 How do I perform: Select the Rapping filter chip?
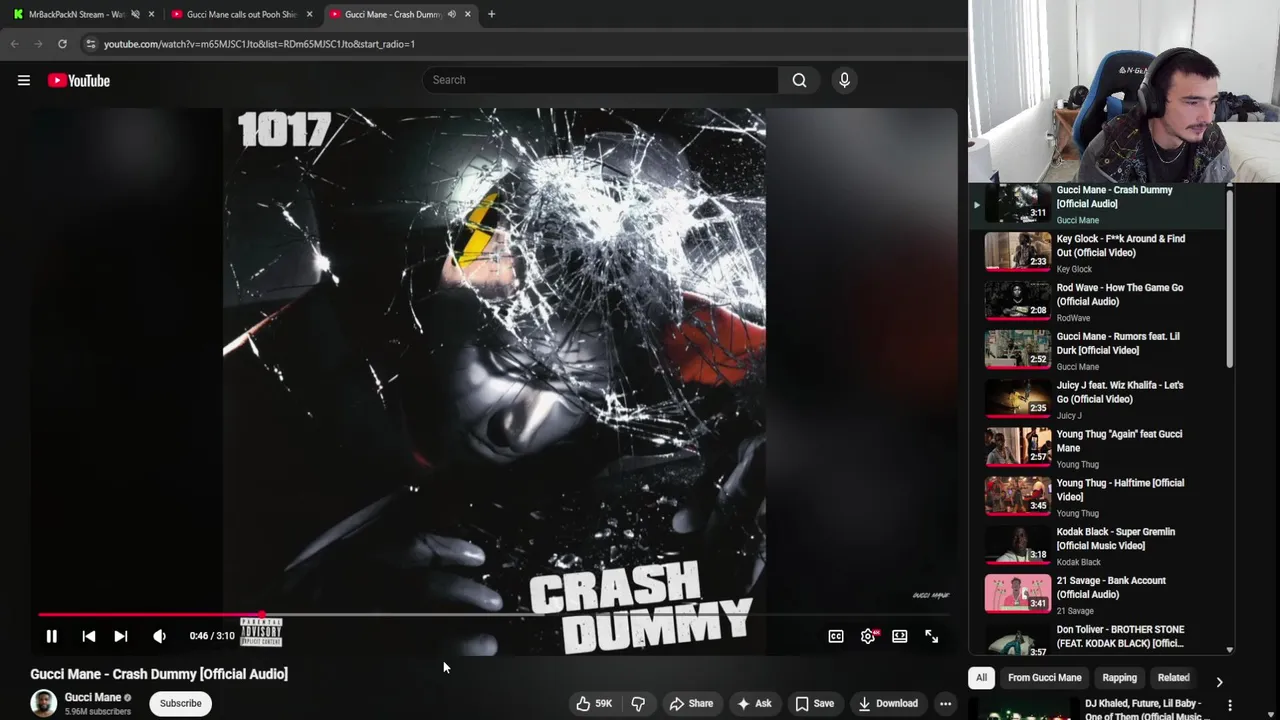pos(1119,678)
